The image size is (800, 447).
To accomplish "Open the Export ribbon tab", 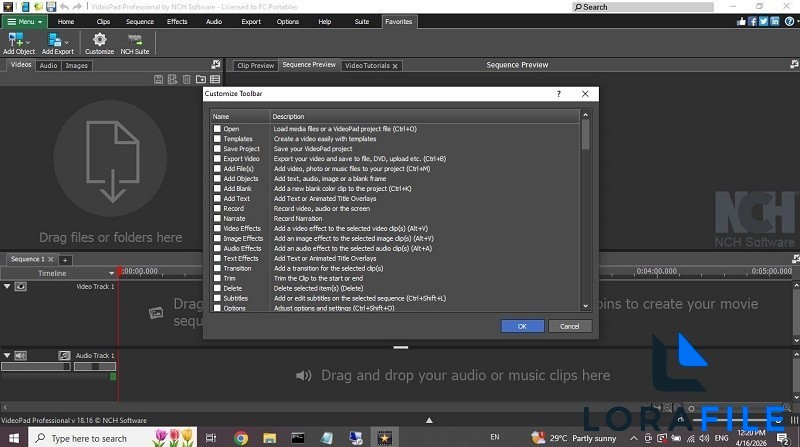I will coord(251,21).
